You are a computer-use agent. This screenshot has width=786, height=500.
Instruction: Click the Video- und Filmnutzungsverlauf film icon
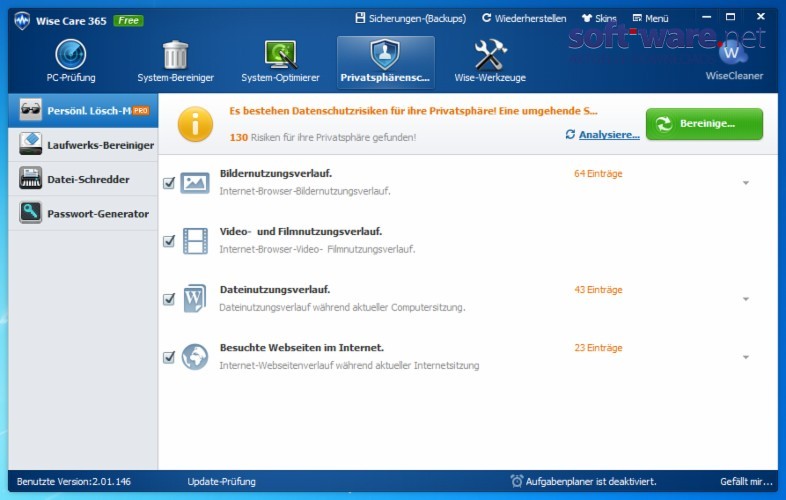tap(195, 241)
